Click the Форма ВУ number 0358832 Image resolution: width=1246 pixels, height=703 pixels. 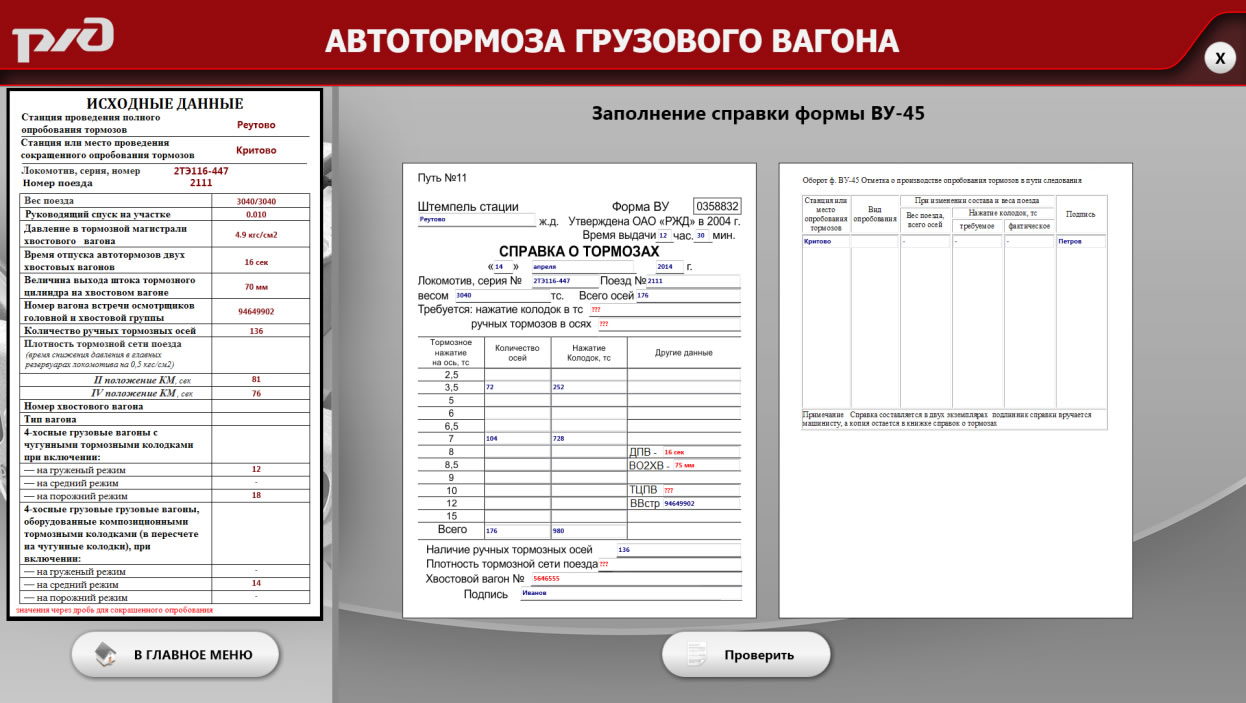click(717, 206)
